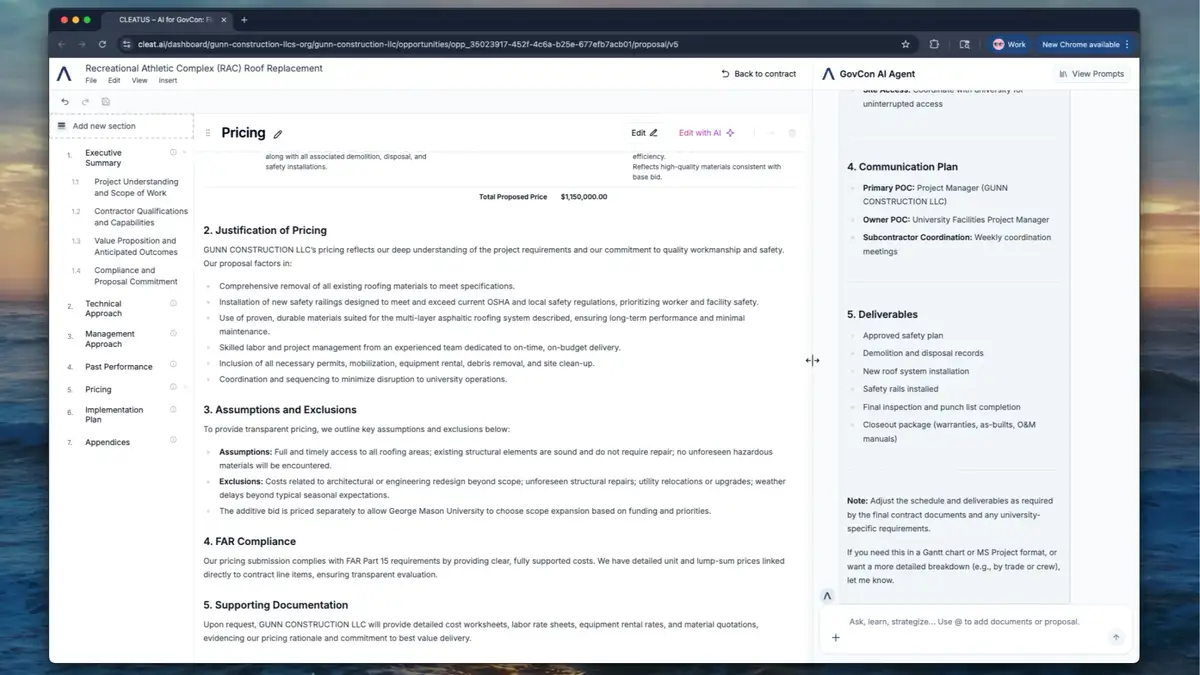Select Project Understanding and Scope of Work
1200x675 pixels.
point(136,187)
